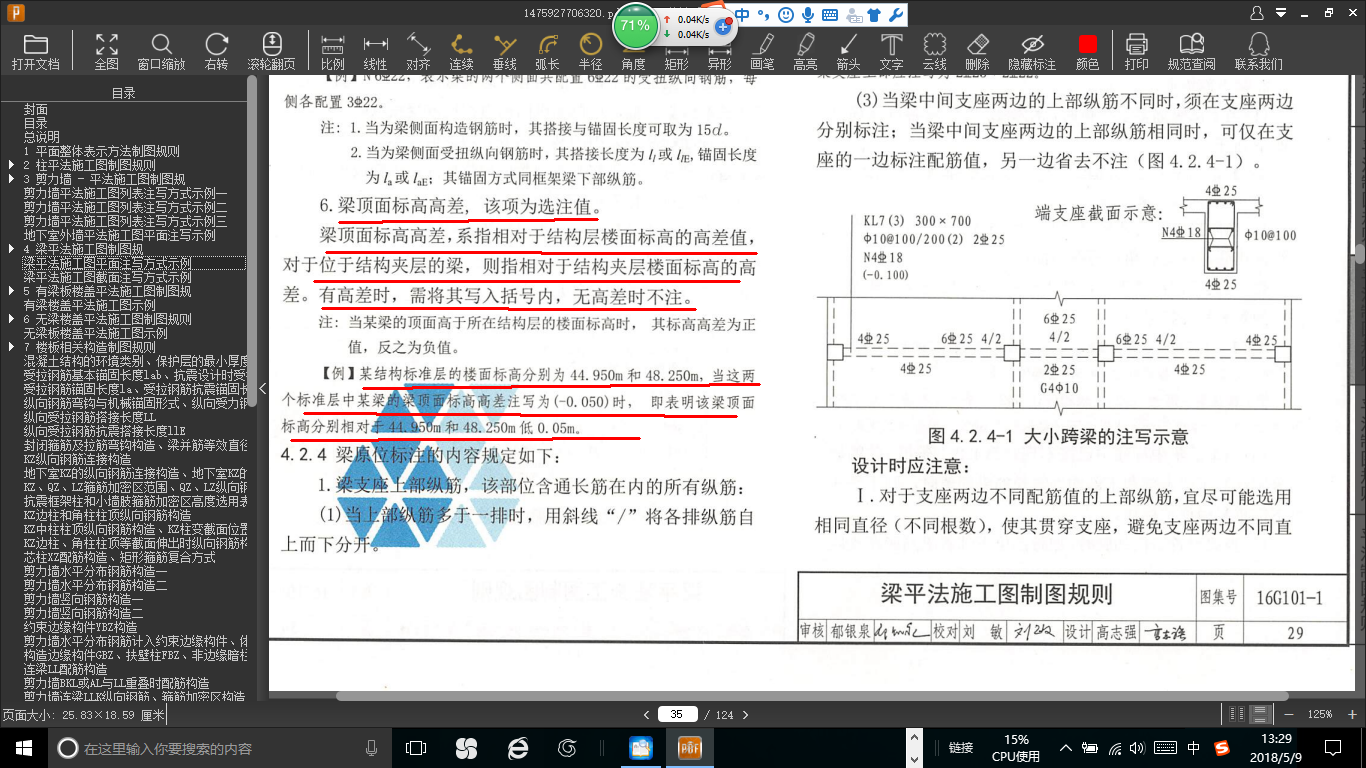Select the 半径 radius tool
This screenshot has height=768, width=1366.
[x=591, y=51]
